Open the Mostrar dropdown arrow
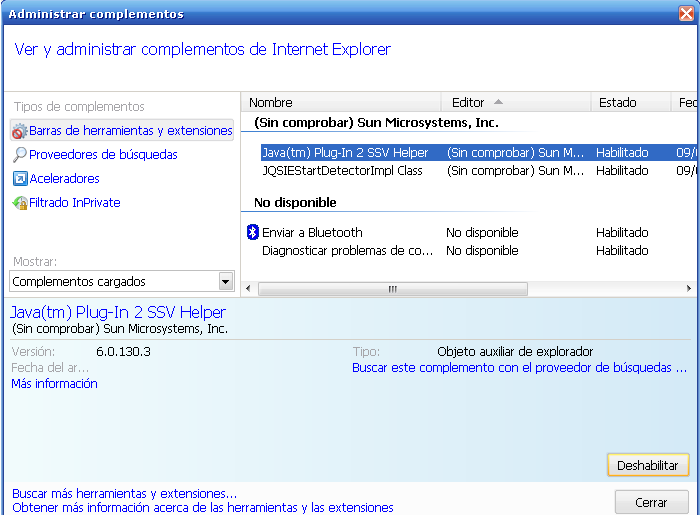 (x=225, y=283)
